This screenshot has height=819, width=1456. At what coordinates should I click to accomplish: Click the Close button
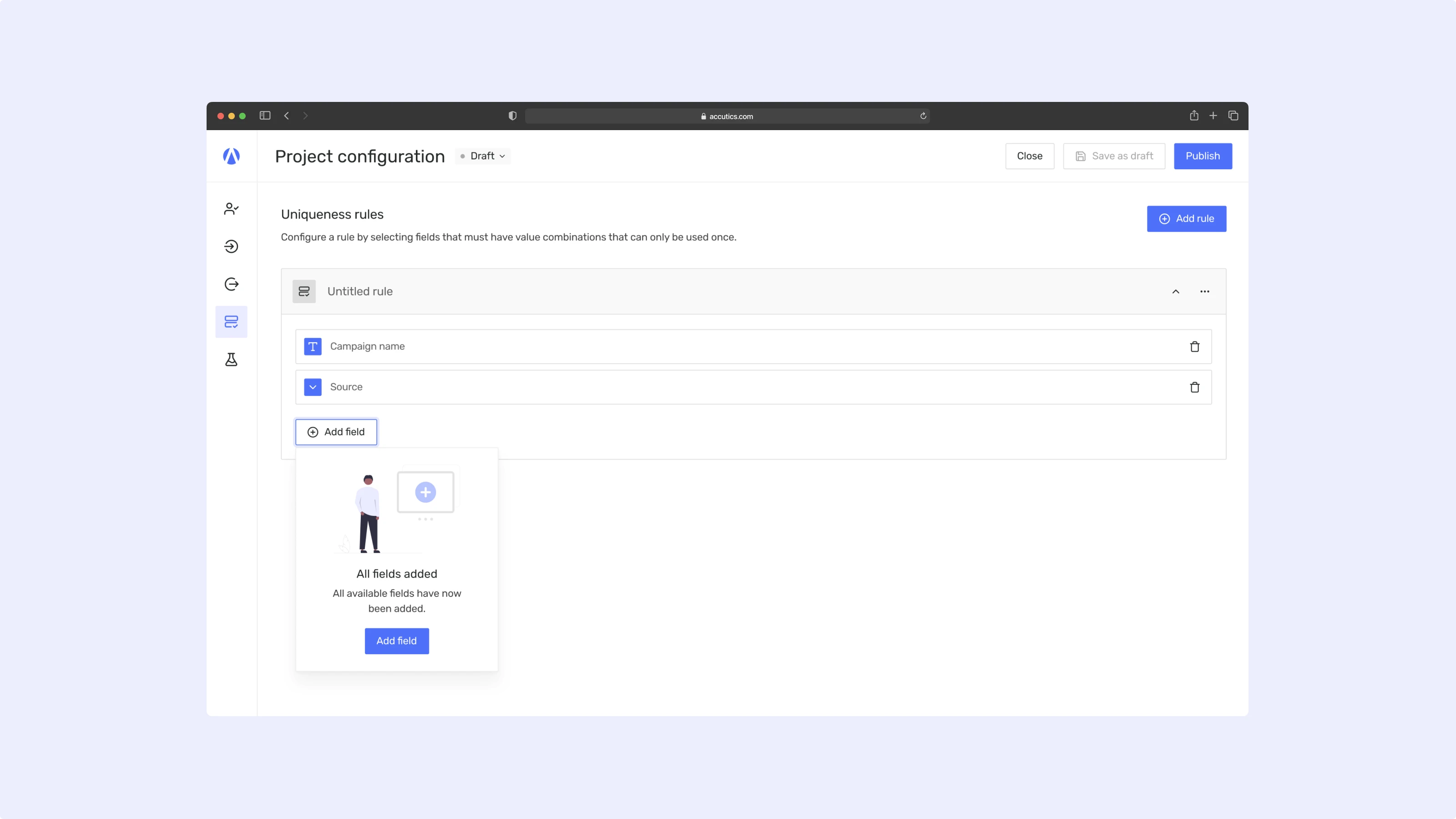(x=1029, y=156)
